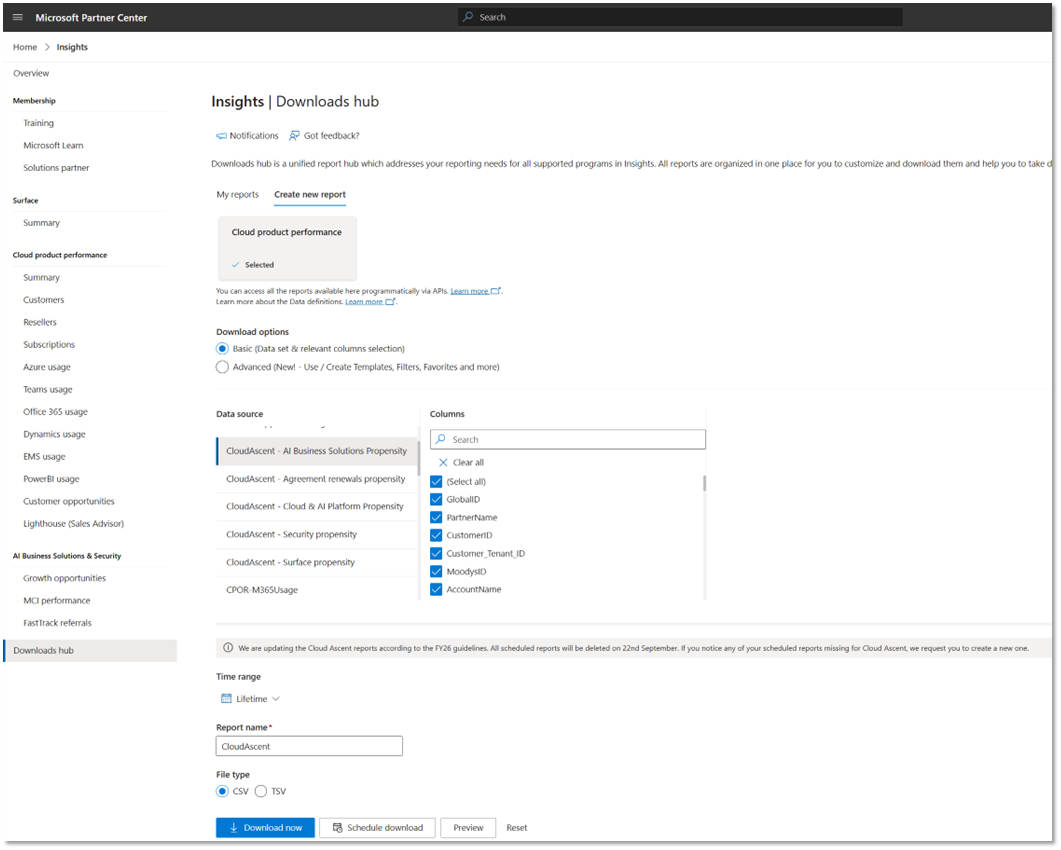Image resolution: width=1061 pixels, height=850 pixels.
Task: Click the X icon beside Clear all
Action: [443, 463]
